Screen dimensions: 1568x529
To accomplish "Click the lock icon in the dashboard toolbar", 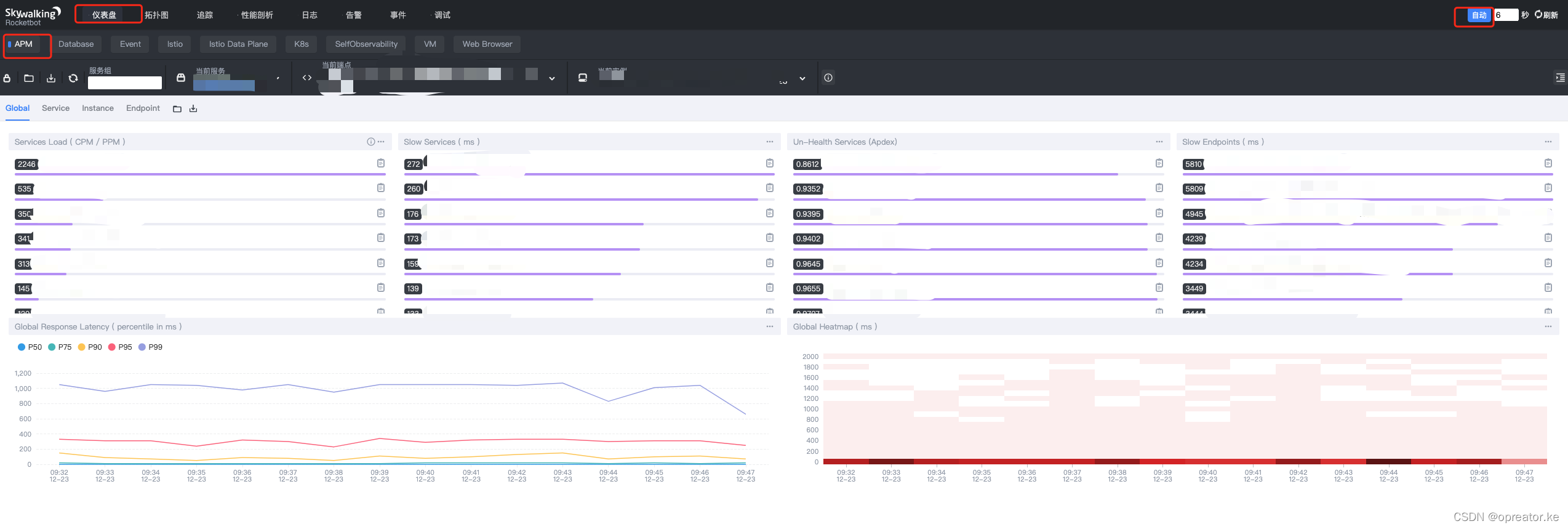I will coord(7,78).
